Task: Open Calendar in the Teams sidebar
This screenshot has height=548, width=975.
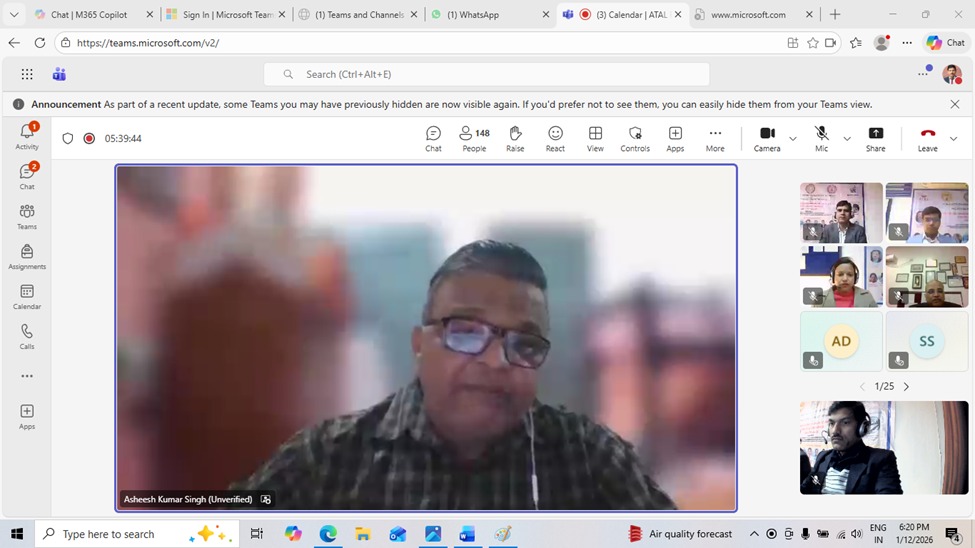Action: coord(27,297)
